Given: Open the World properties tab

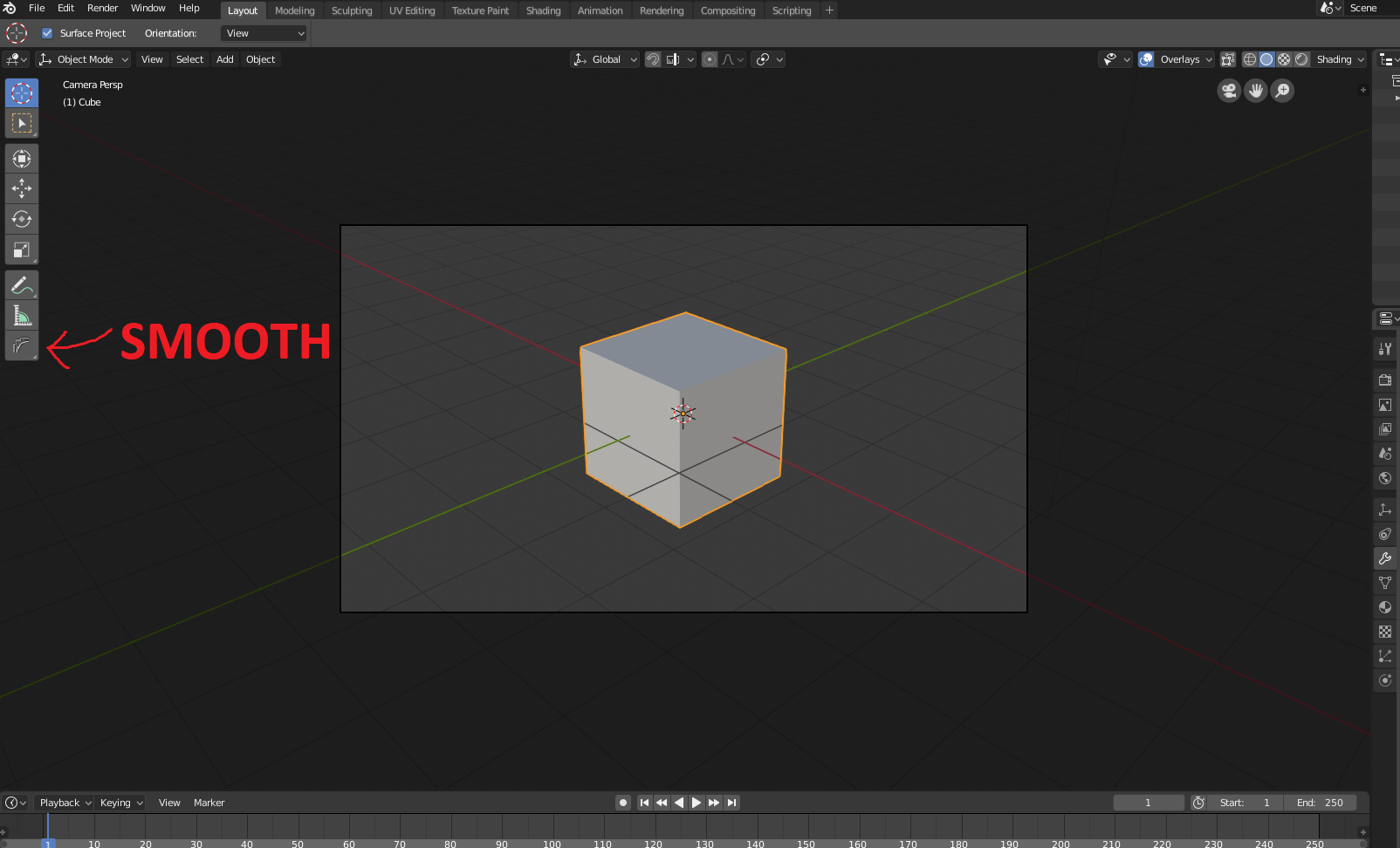Looking at the screenshot, I should coord(1385,478).
